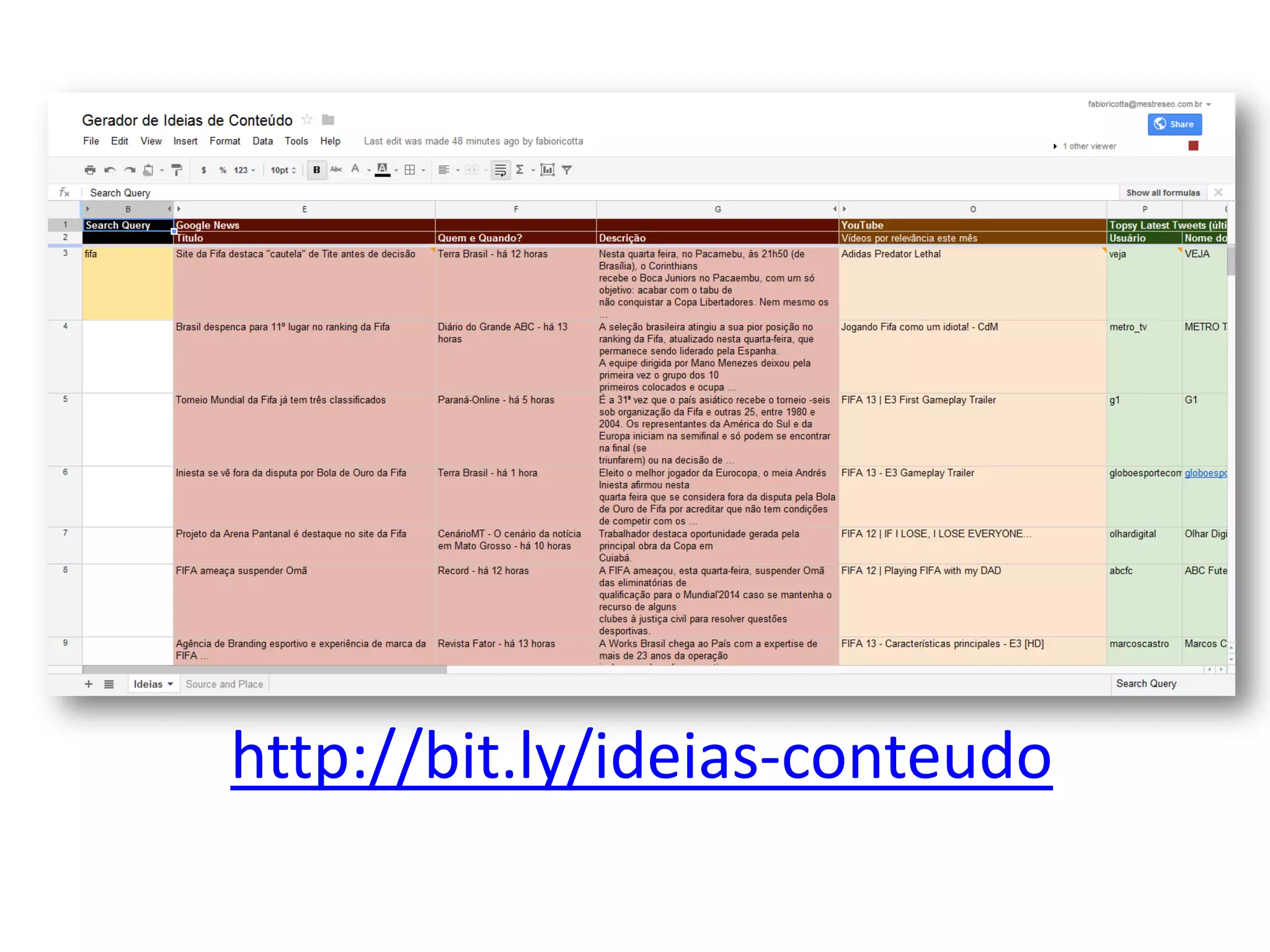Click the Redo arrow icon

pos(130,170)
